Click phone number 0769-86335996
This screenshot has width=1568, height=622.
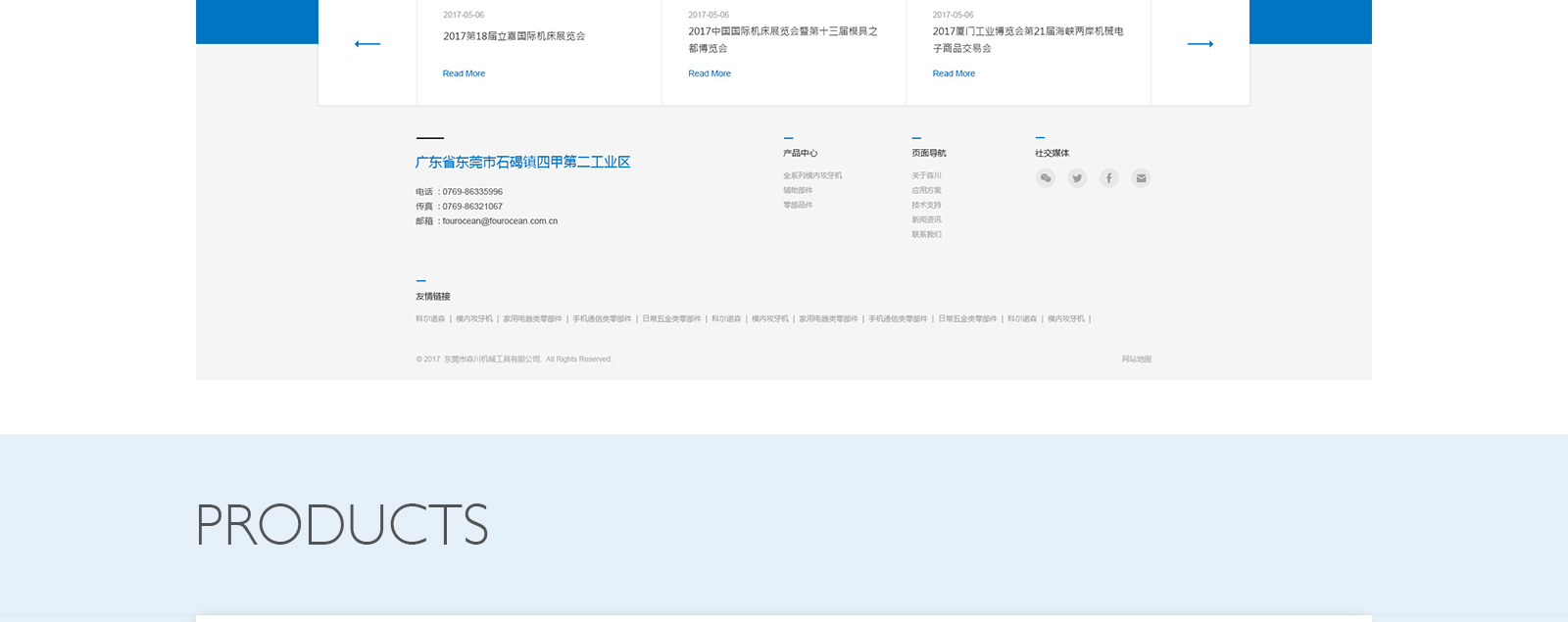(472, 192)
